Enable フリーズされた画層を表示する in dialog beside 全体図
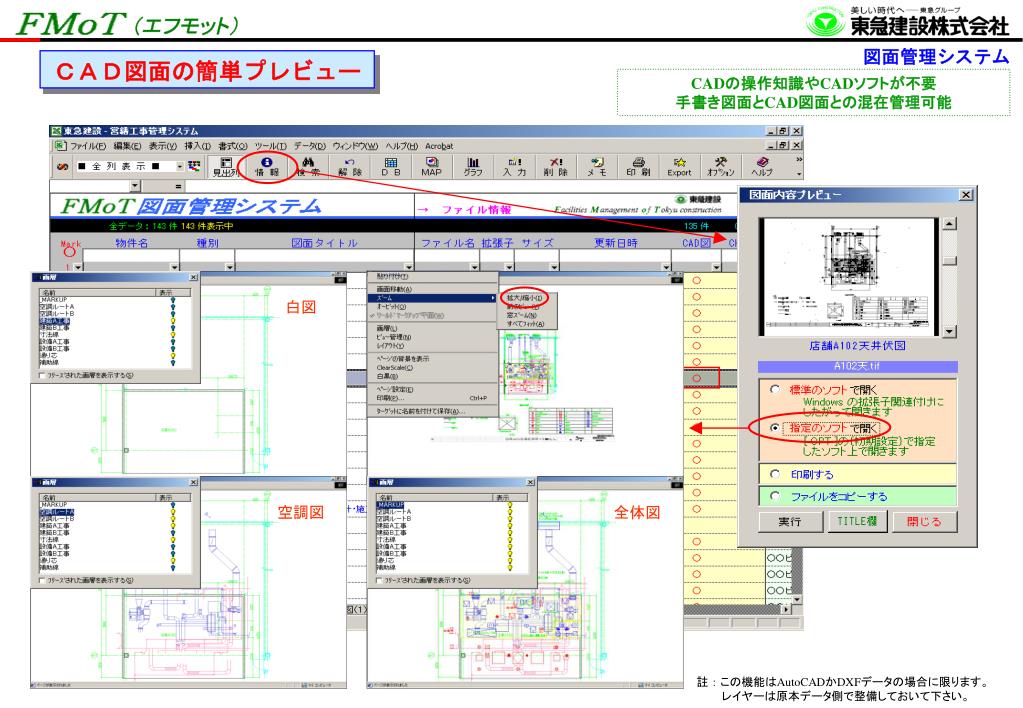This screenshot has width=1023, height=708. pyautogui.click(x=380, y=580)
